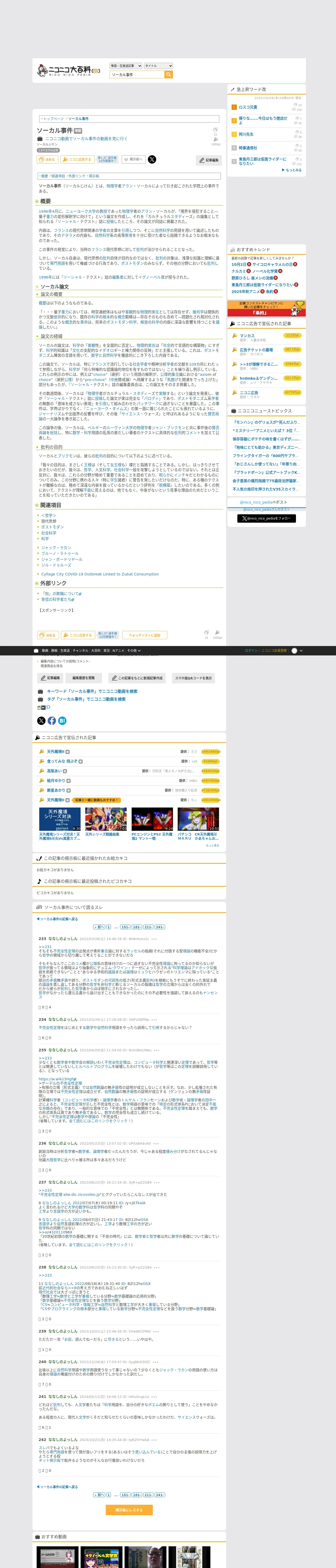Open 天外魔境シリーズ対決 video thumbnail

60,819
